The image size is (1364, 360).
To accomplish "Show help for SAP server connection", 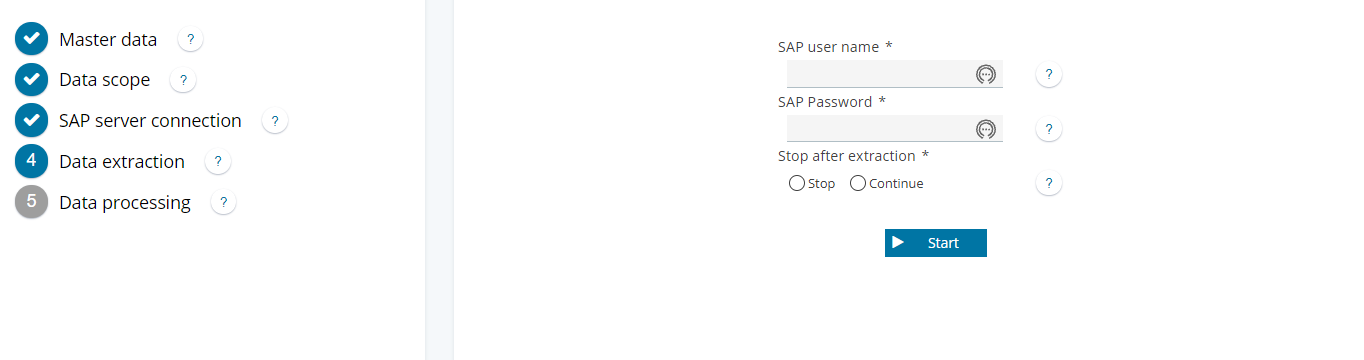I will [275, 121].
